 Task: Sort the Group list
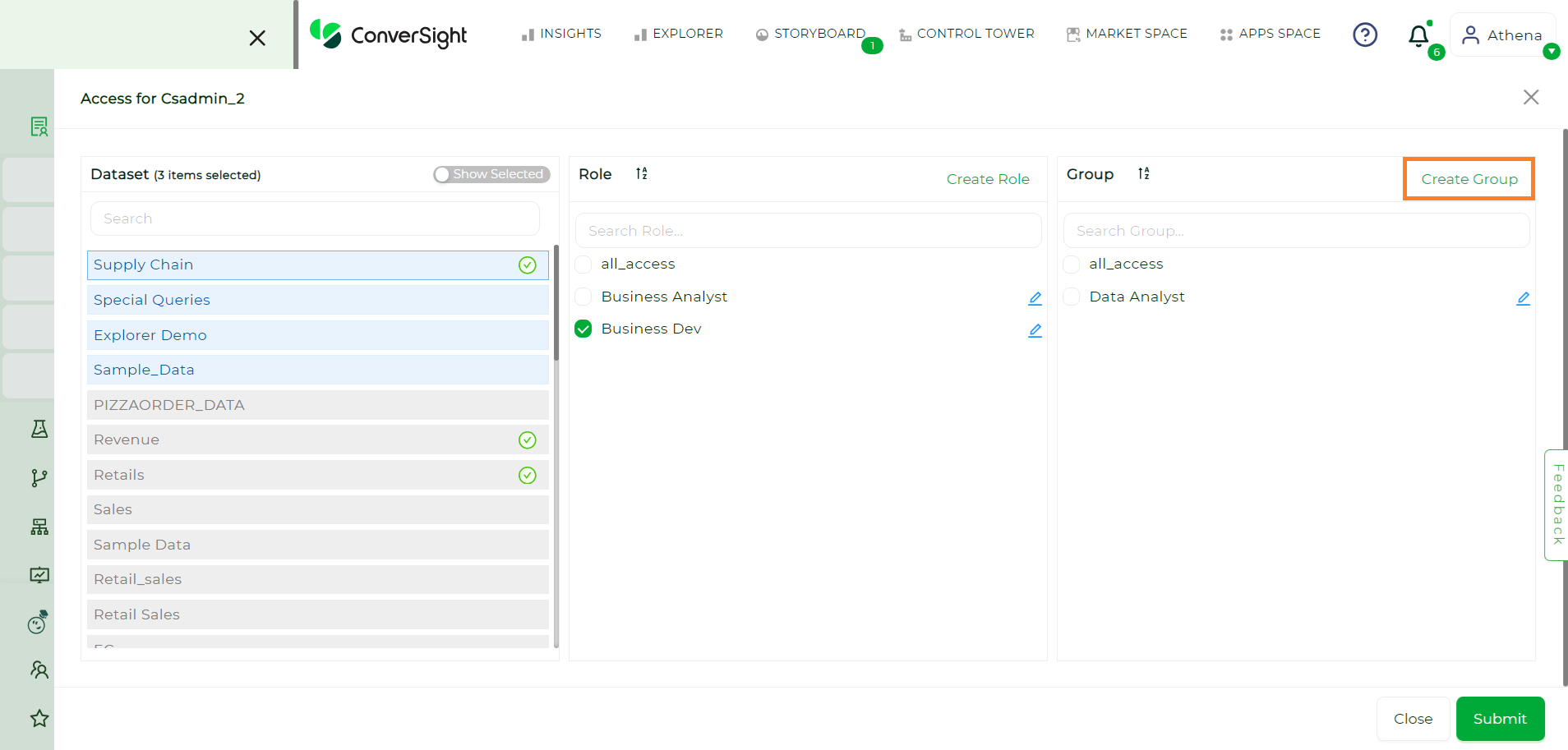click(x=1144, y=173)
